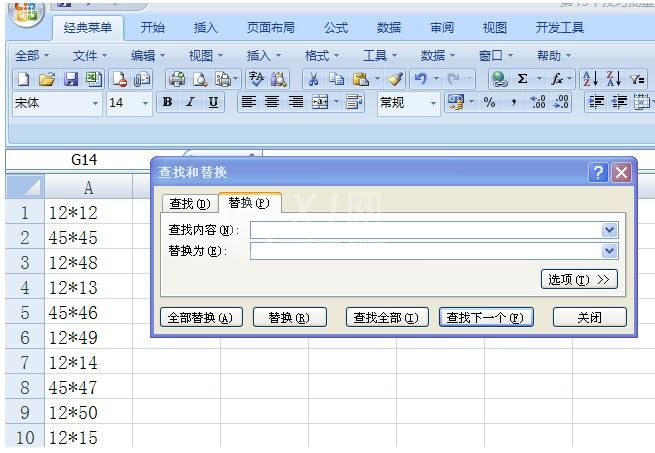Open the 文件 dropdown menu
Viewport: 655px width, 453px height.
tap(90, 56)
